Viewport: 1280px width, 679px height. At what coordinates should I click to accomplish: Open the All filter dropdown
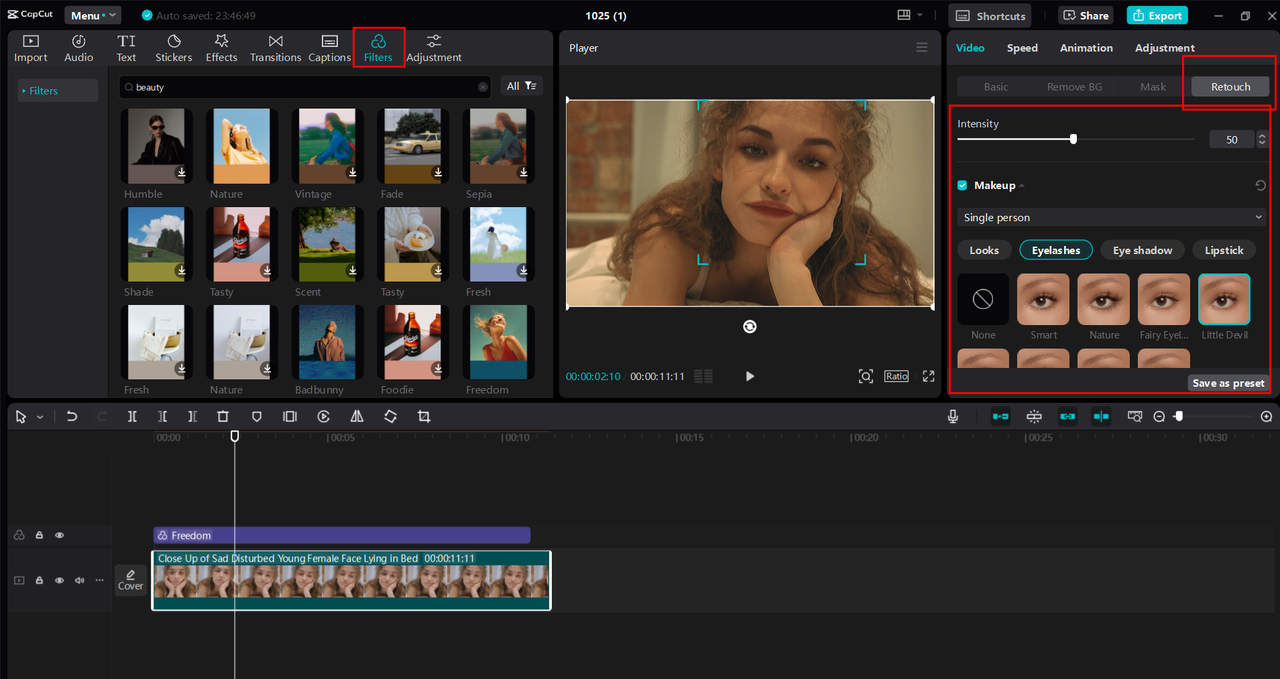point(522,87)
